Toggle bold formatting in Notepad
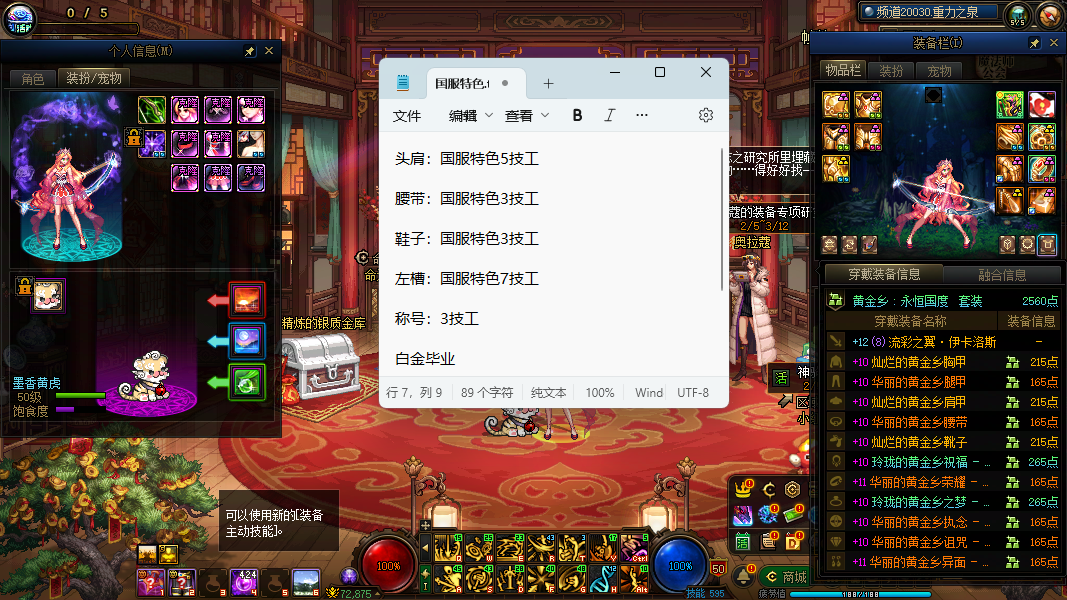The height and width of the screenshot is (600, 1067). point(577,115)
